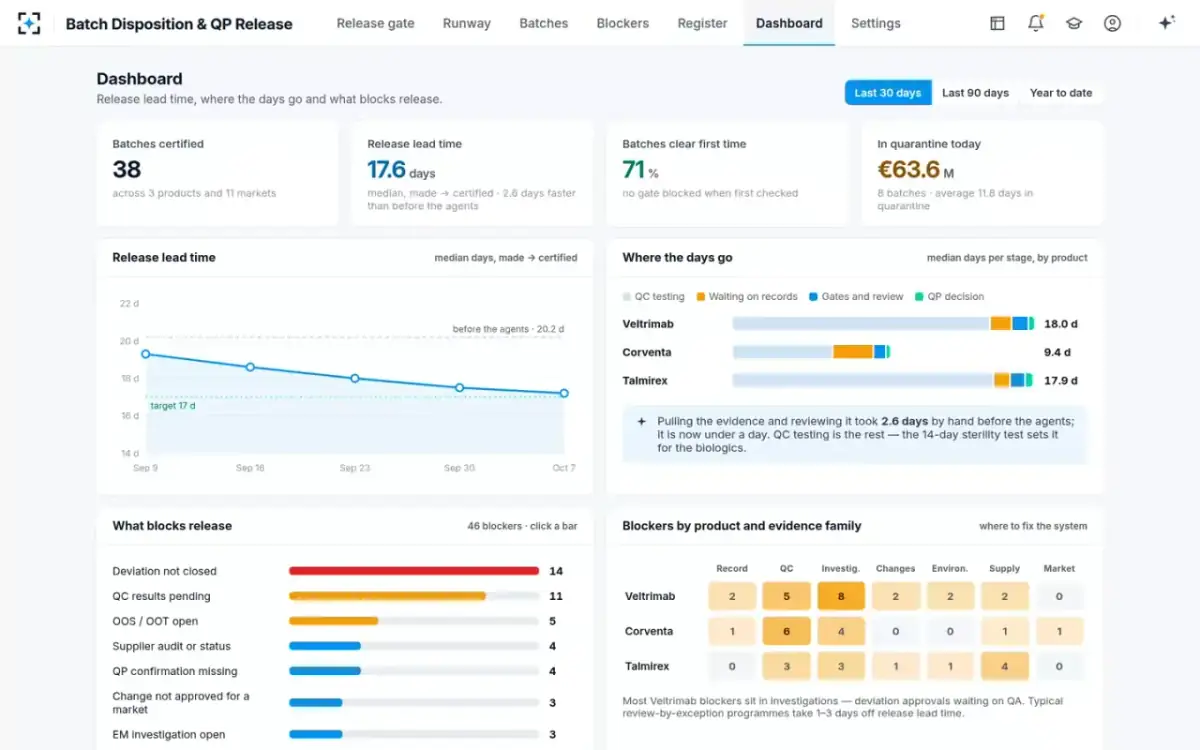The height and width of the screenshot is (750, 1200).
Task: Click the Change not approved for a market bar
Action: click(316, 703)
